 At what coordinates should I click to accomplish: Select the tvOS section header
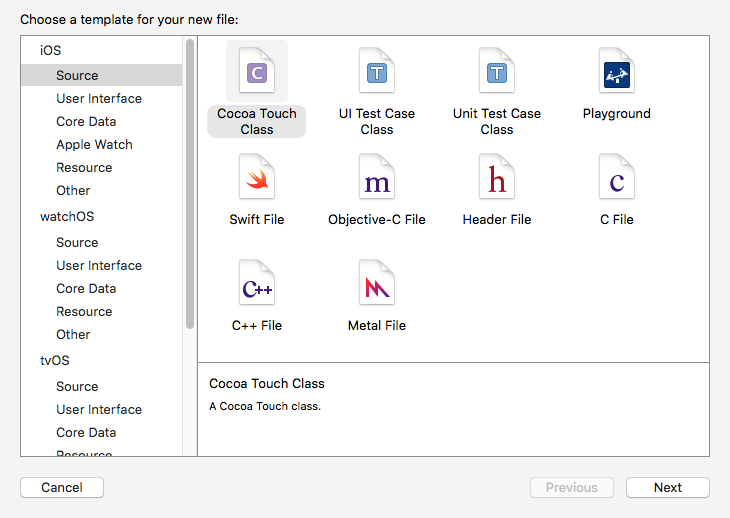pyautogui.click(x=55, y=360)
